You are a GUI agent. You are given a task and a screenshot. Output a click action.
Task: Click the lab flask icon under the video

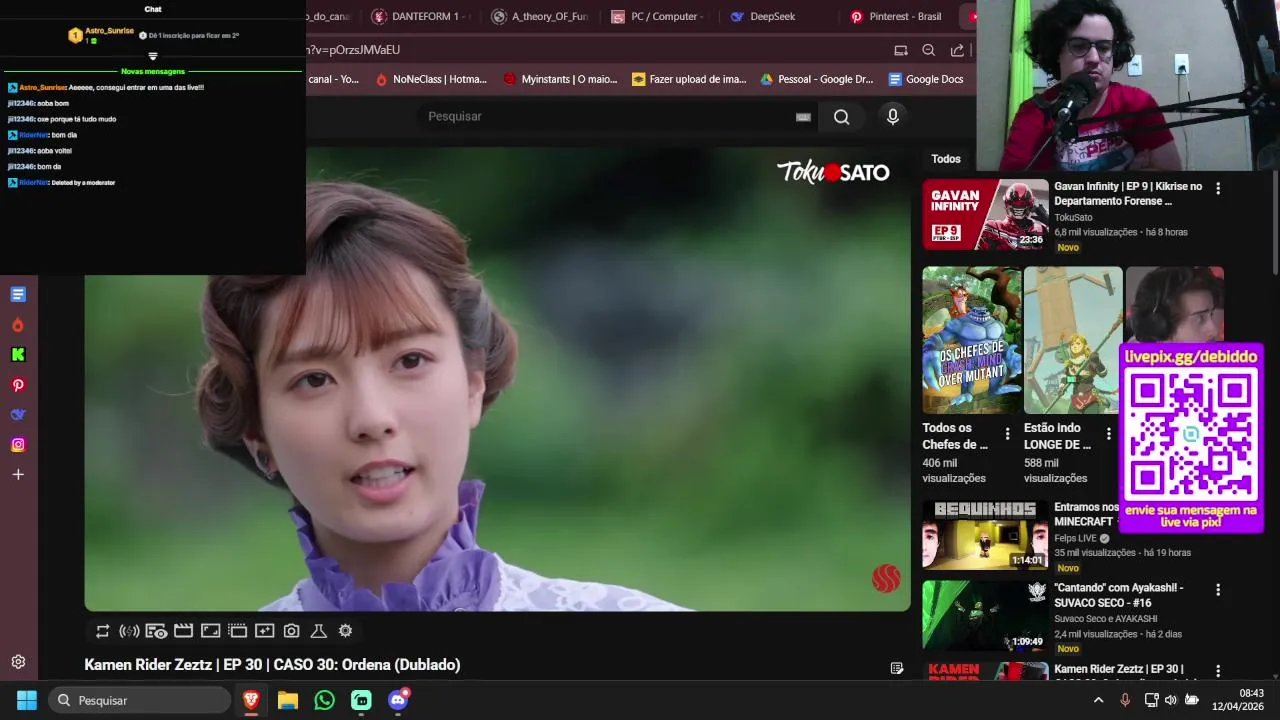pos(318,631)
